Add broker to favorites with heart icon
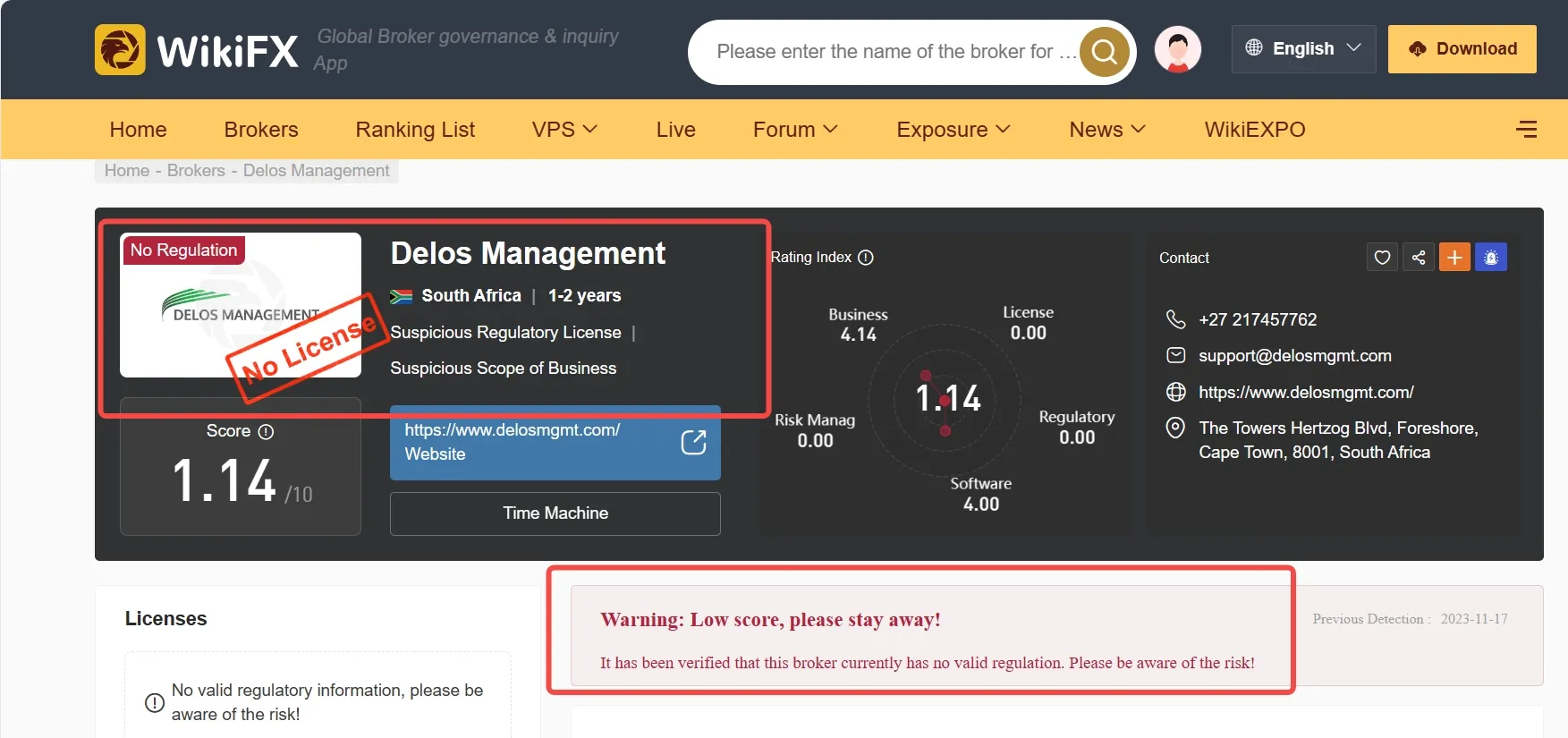The image size is (1568, 738). pyautogui.click(x=1382, y=258)
